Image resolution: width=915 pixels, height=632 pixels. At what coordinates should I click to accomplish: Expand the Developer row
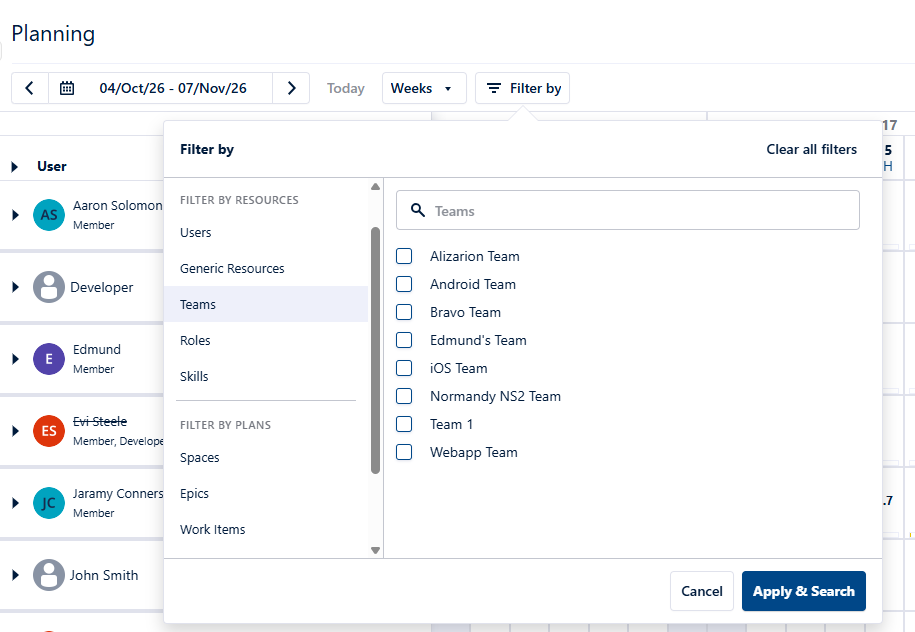[15, 287]
